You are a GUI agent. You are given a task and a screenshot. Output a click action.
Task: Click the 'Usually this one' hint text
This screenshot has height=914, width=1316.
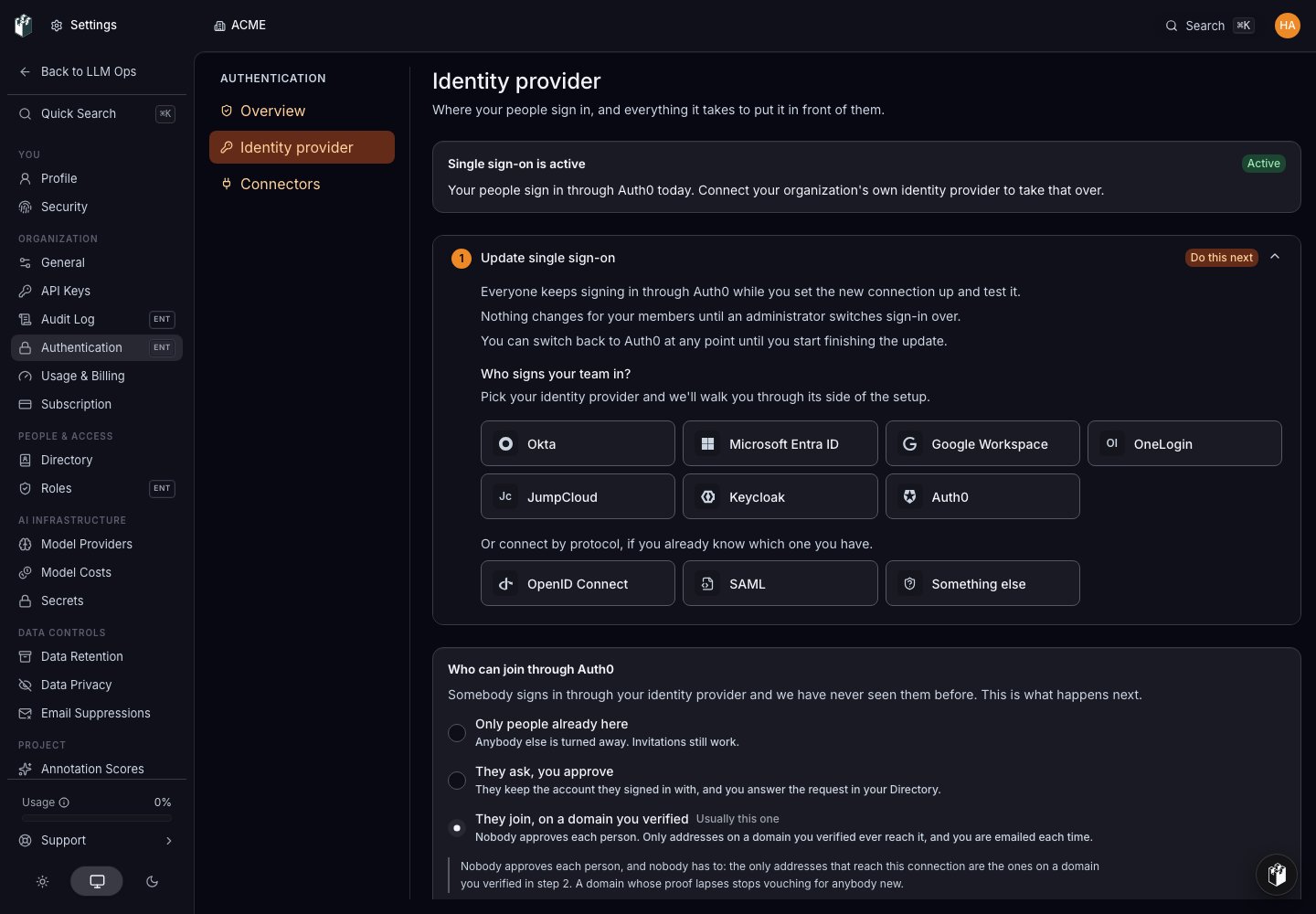pyautogui.click(x=738, y=819)
